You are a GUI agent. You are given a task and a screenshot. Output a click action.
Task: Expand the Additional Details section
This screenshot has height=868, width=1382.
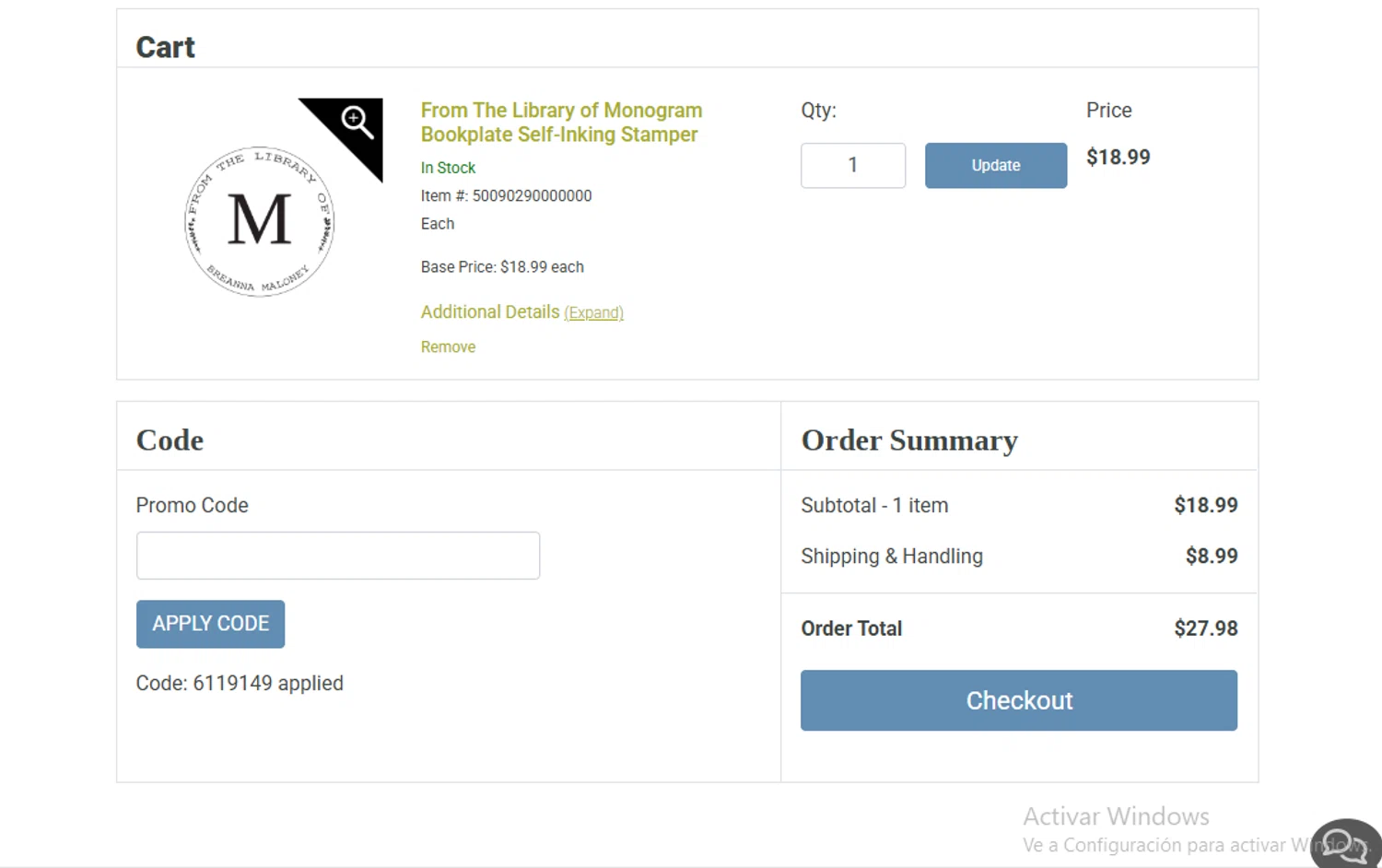593,313
